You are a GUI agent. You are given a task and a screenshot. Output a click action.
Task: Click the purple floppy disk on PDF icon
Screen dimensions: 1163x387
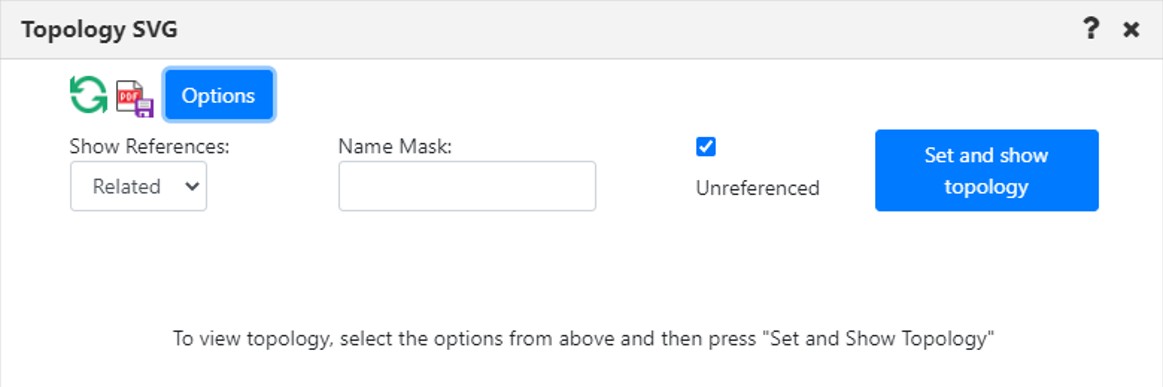tap(143, 108)
